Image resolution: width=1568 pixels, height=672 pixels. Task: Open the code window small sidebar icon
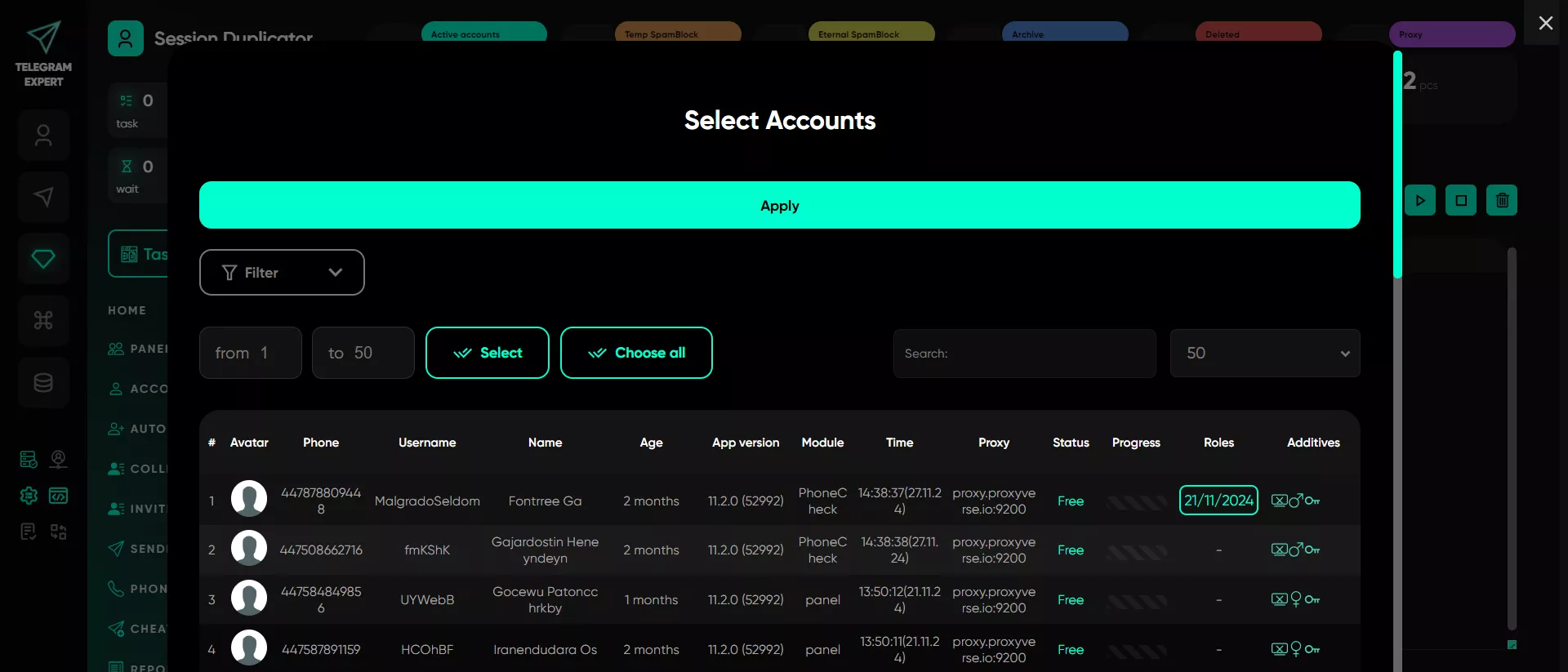pyautogui.click(x=58, y=496)
